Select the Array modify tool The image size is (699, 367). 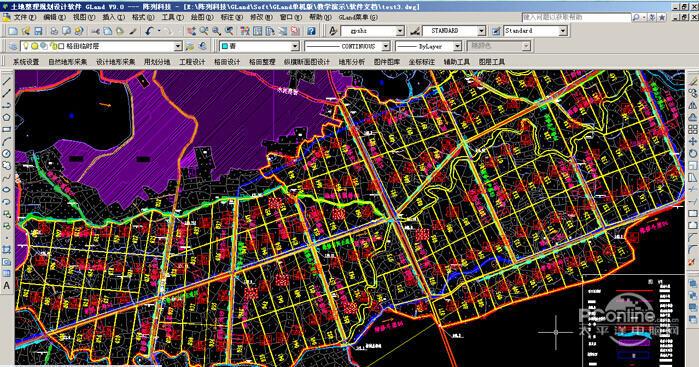coord(692,129)
